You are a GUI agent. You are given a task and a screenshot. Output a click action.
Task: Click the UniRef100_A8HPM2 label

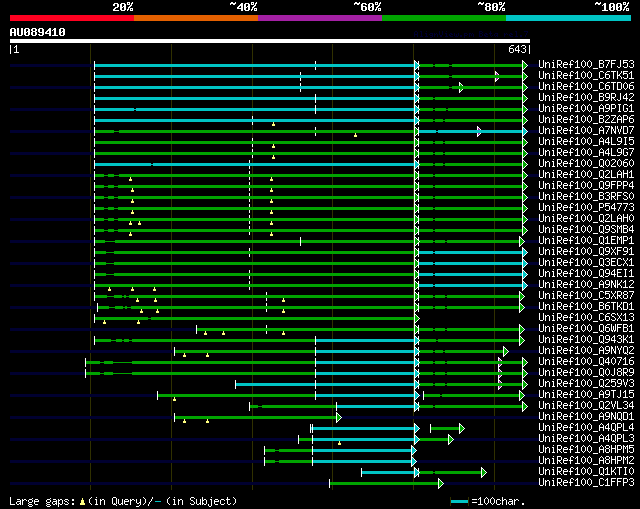click(x=586, y=461)
